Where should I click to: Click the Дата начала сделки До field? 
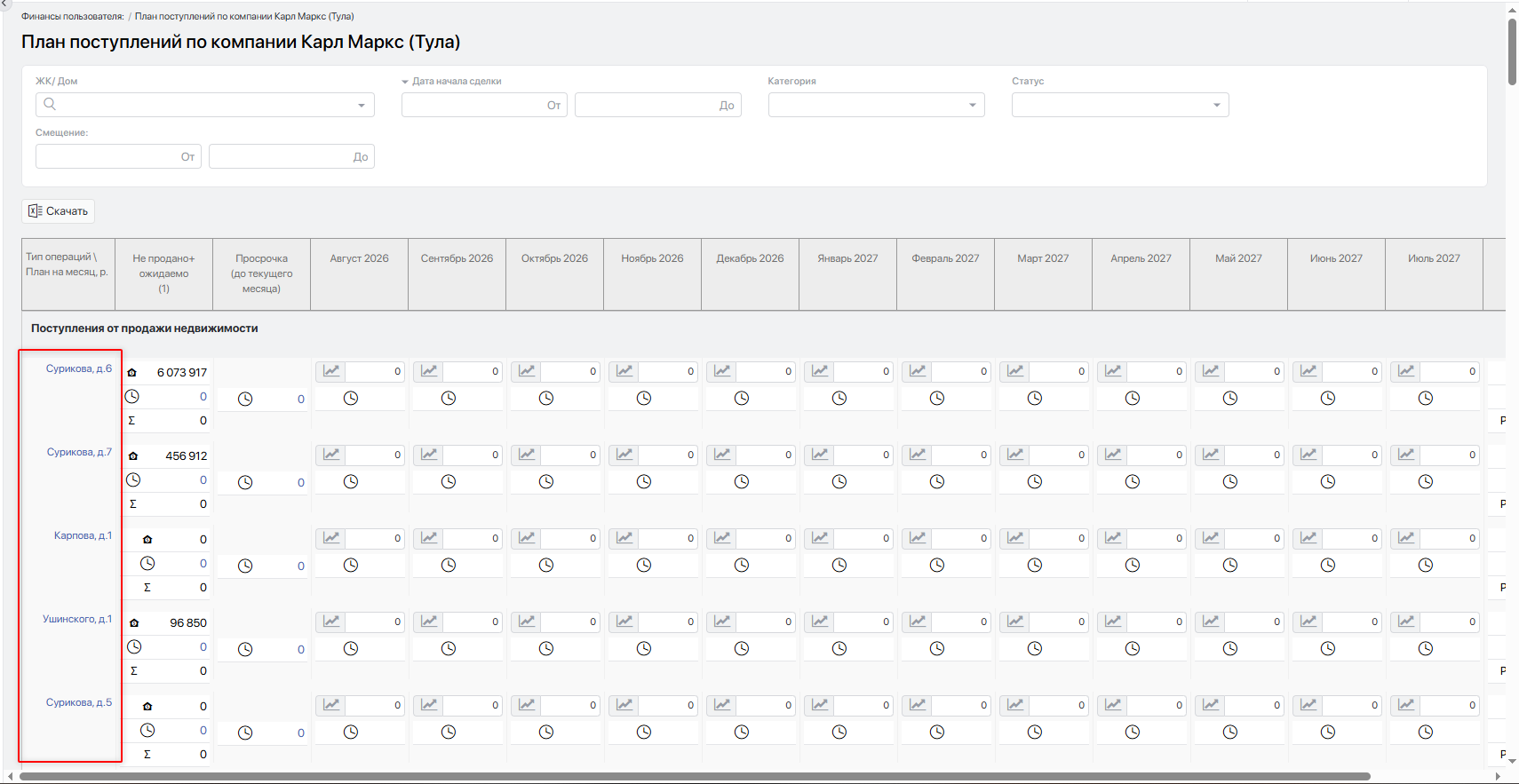[657, 105]
